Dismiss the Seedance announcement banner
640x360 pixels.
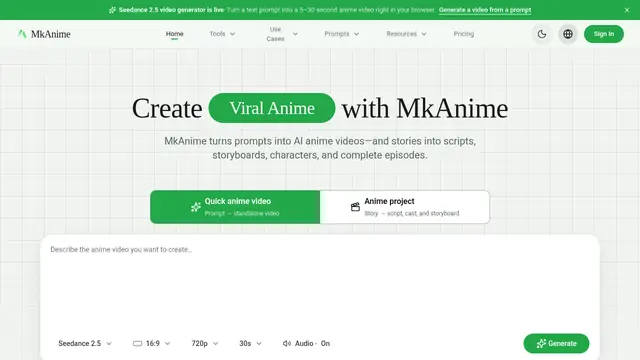click(627, 10)
